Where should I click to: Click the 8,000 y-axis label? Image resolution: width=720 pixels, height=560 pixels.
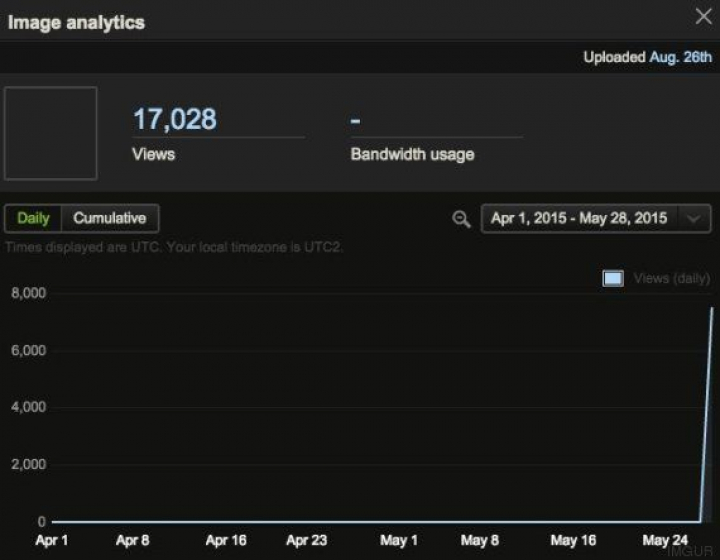29,293
